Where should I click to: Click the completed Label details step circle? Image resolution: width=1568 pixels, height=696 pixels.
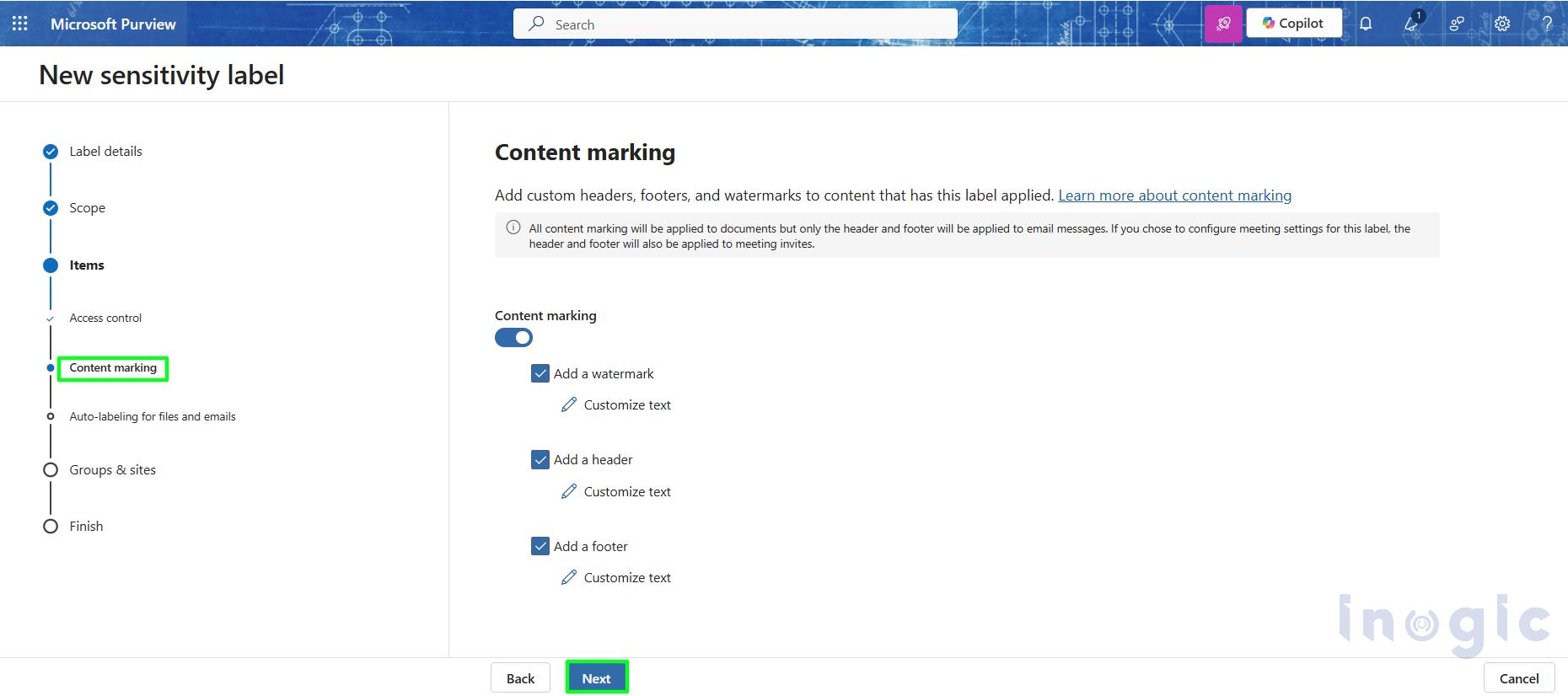click(x=51, y=152)
